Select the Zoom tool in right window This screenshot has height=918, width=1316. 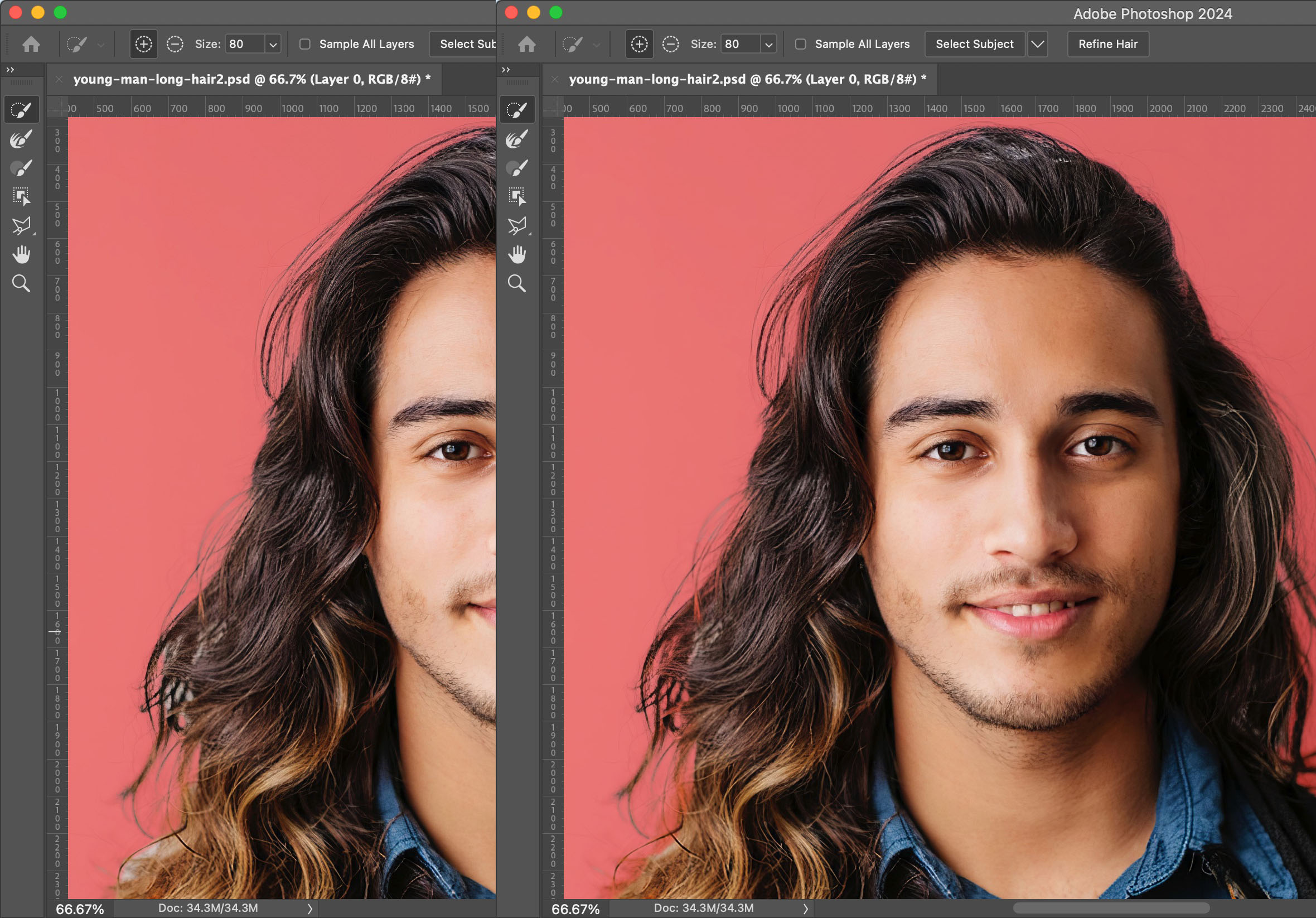(517, 283)
